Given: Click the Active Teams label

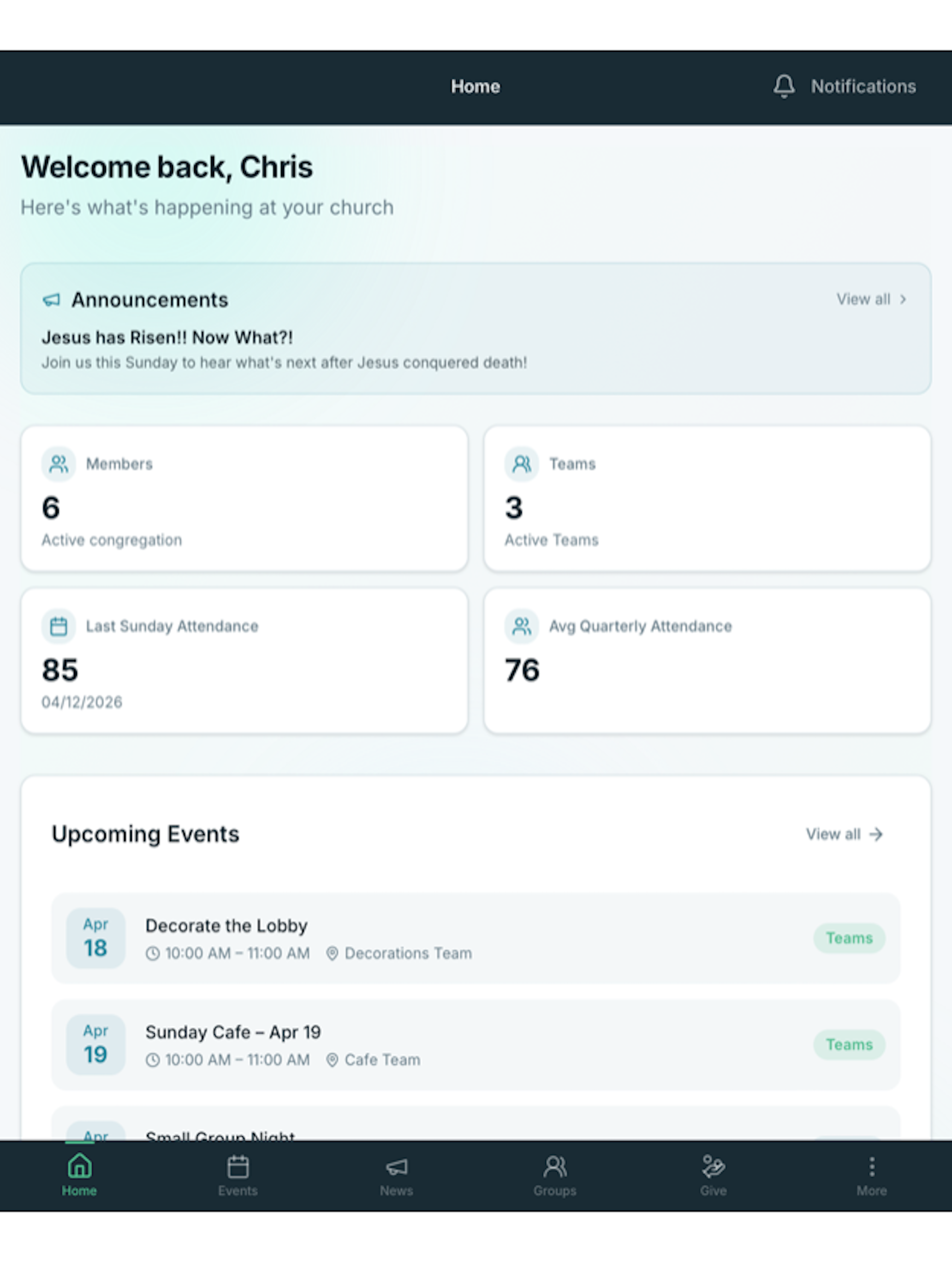Looking at the screenshot, I should (552, 540).
